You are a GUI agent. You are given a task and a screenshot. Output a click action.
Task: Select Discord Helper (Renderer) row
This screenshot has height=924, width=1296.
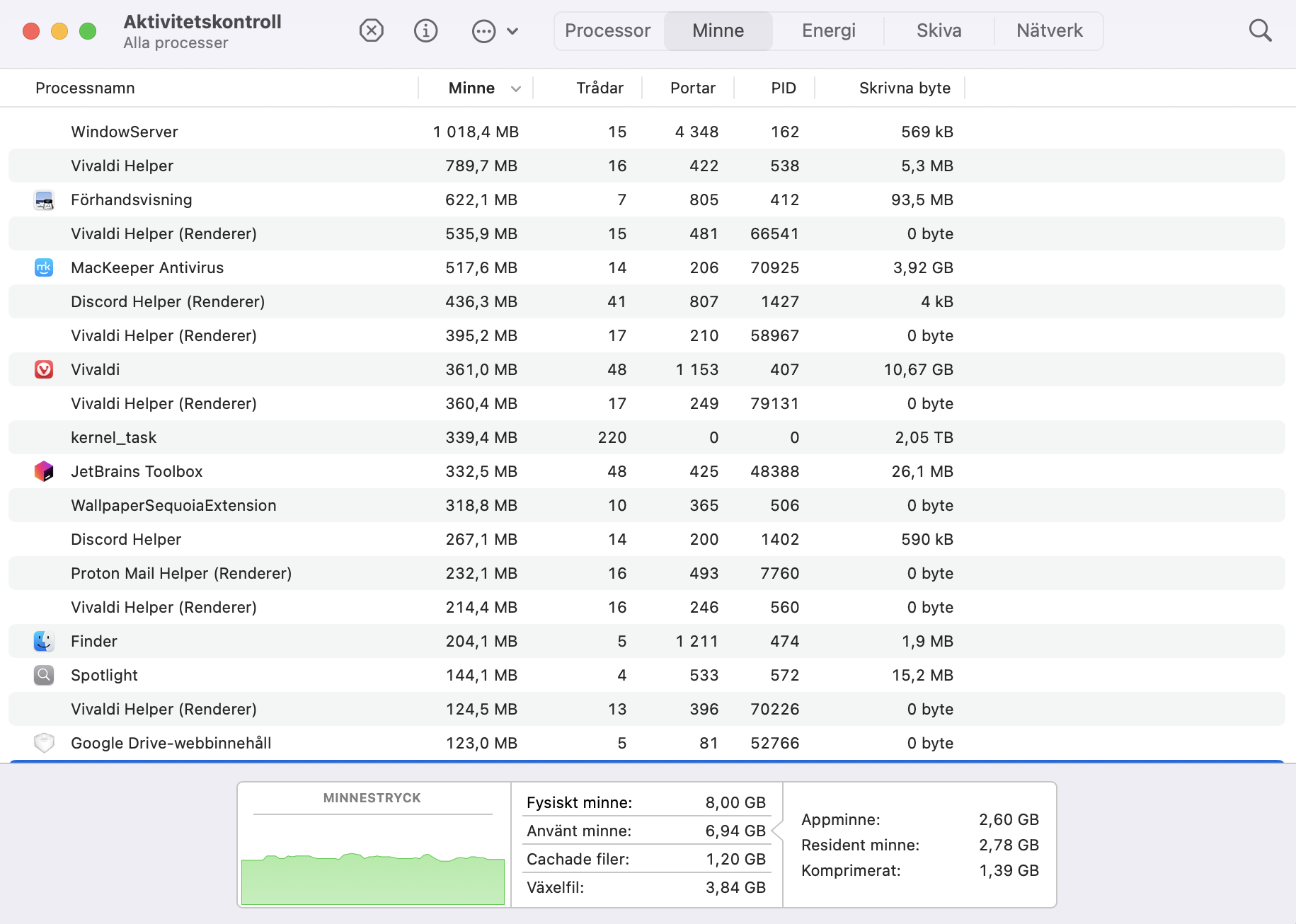click(x=647, y=301)
